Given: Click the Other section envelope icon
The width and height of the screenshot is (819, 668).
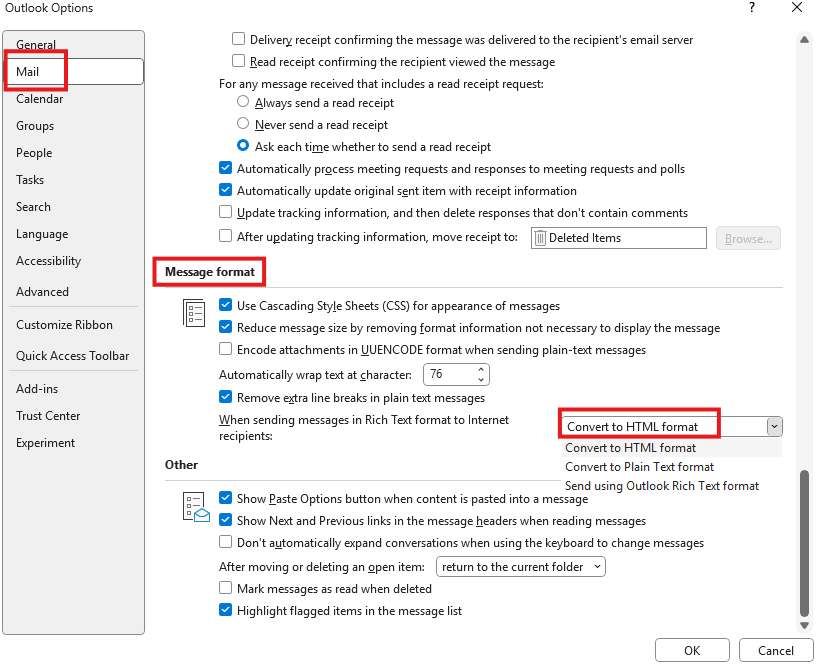Looking at the screenshot, I should 196,507.
